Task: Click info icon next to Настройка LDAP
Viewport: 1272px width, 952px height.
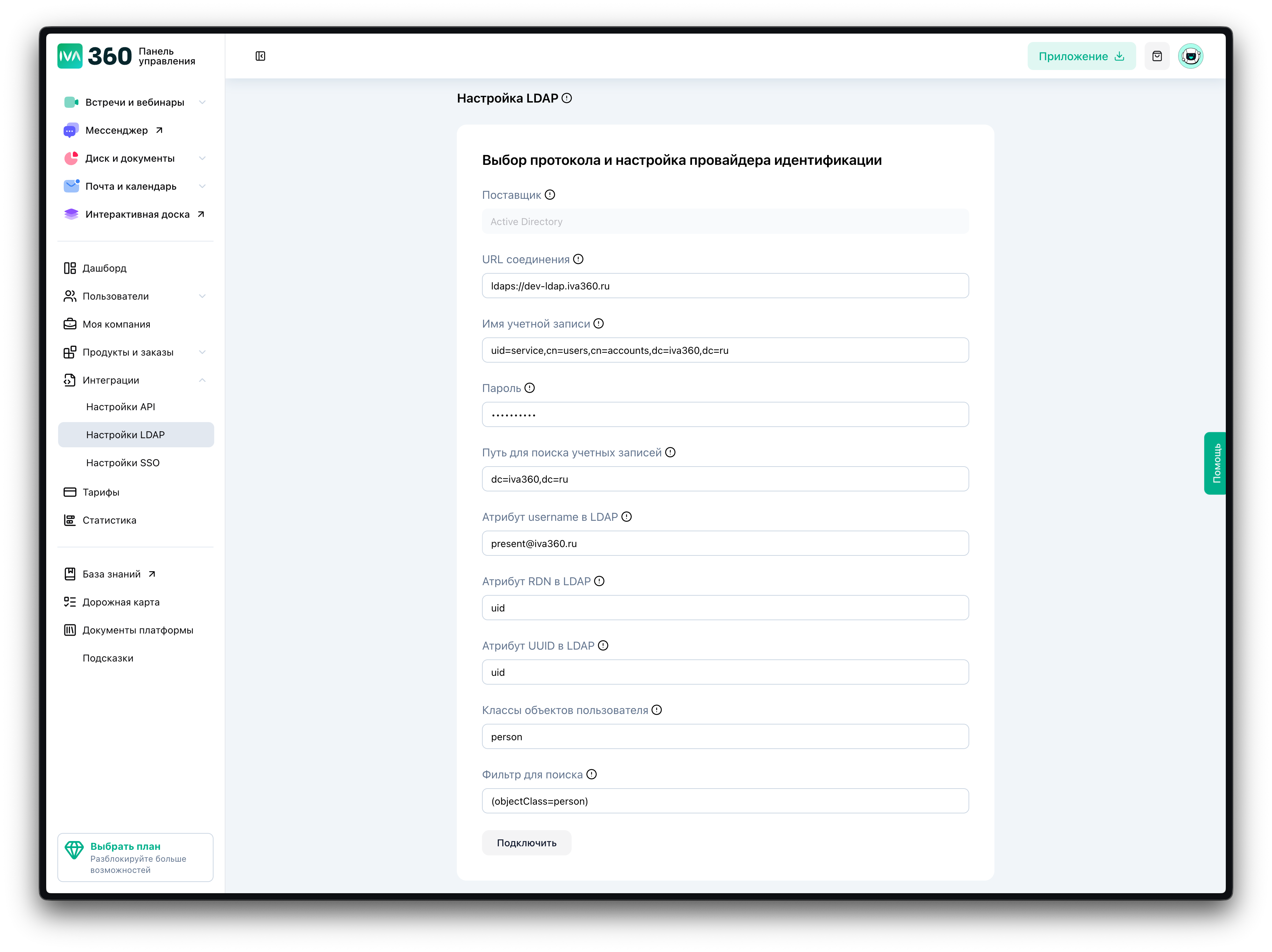Action: (x=567, y=98)
